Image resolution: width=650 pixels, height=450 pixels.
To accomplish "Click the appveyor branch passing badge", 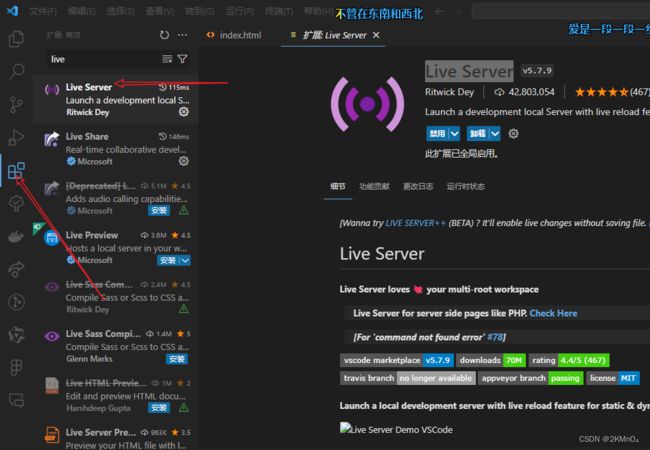I will point(531,378).
